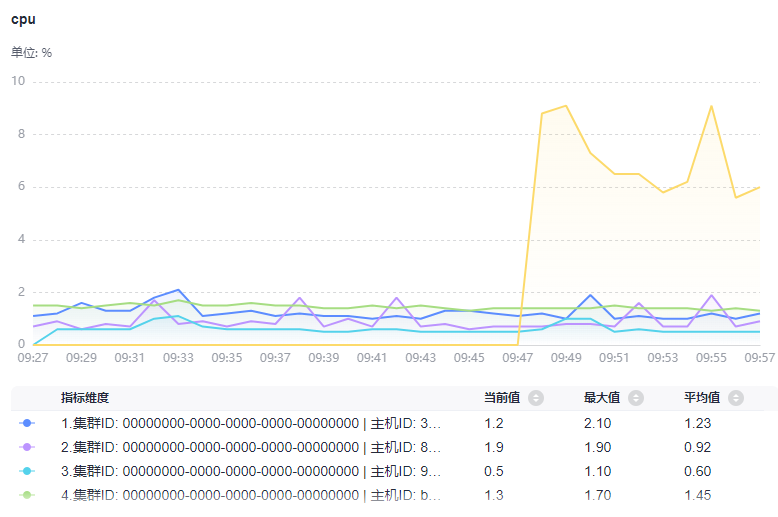Toggle cyan series 3 legend marker

[27, 471]
